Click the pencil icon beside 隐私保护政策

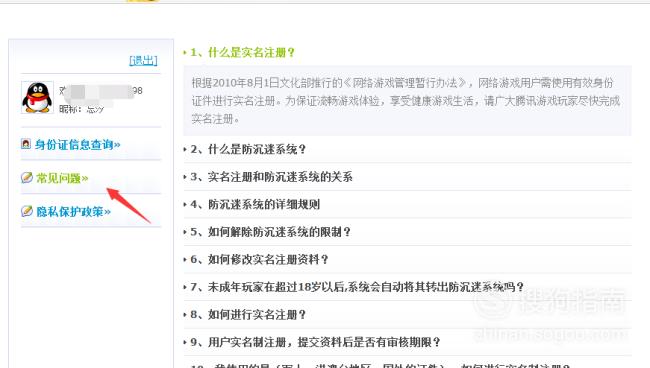point(27,211)
